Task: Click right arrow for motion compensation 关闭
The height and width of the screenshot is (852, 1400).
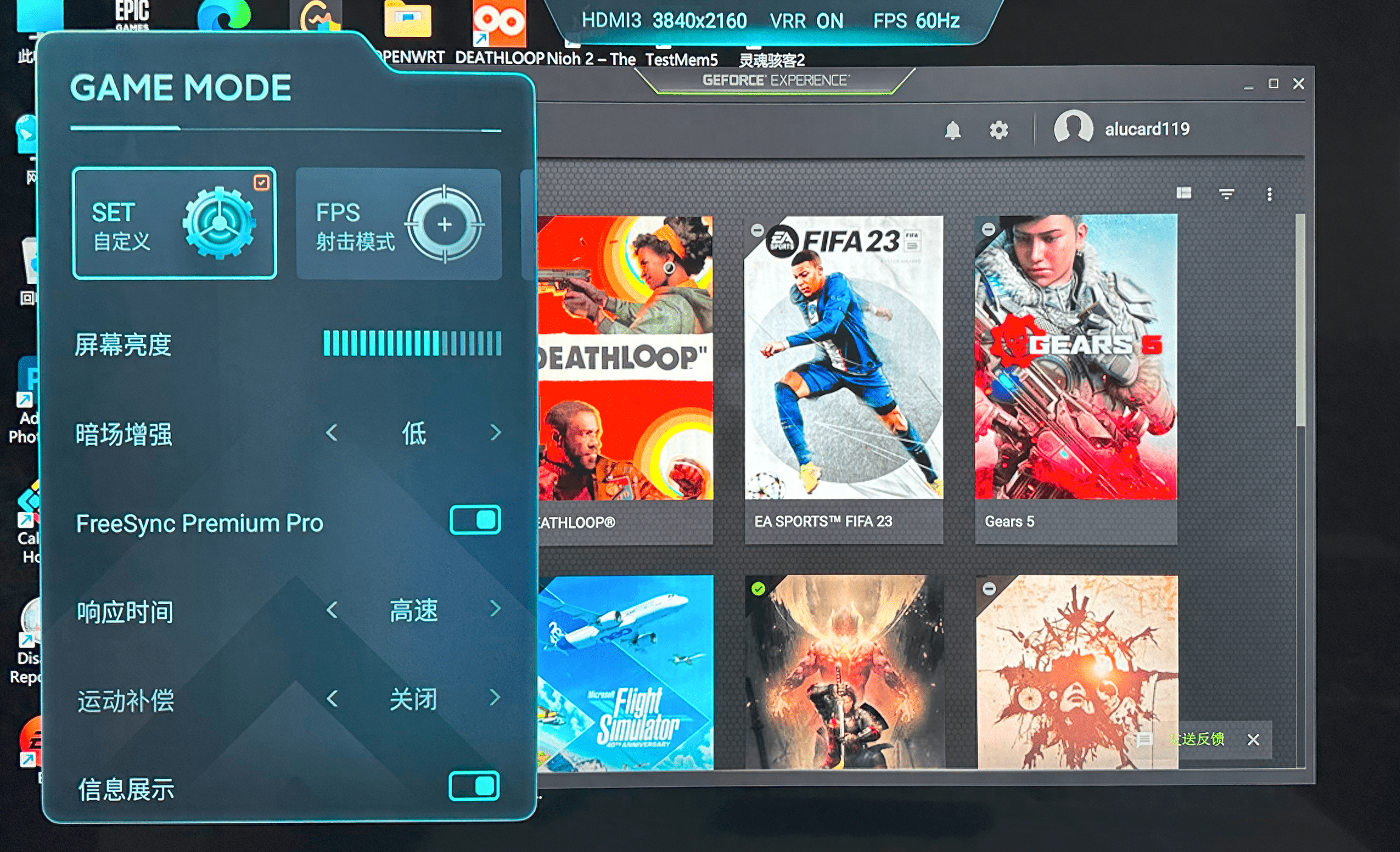Action: click(495, 698)
